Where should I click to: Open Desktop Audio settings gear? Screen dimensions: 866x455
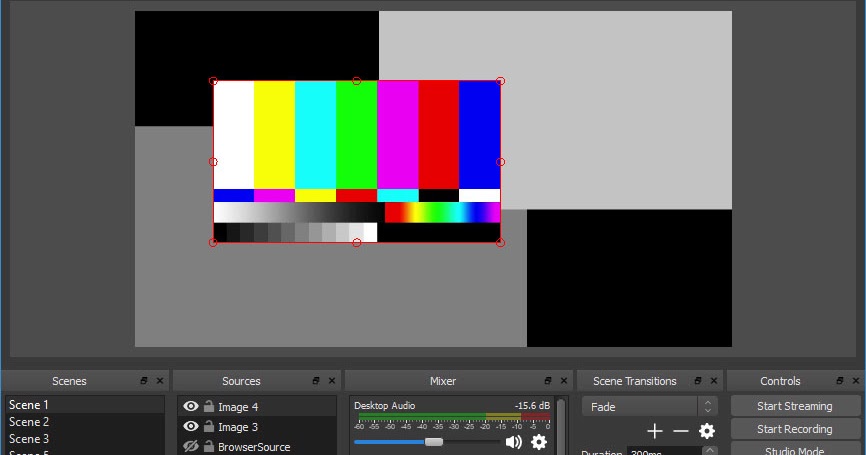(539, 442)
